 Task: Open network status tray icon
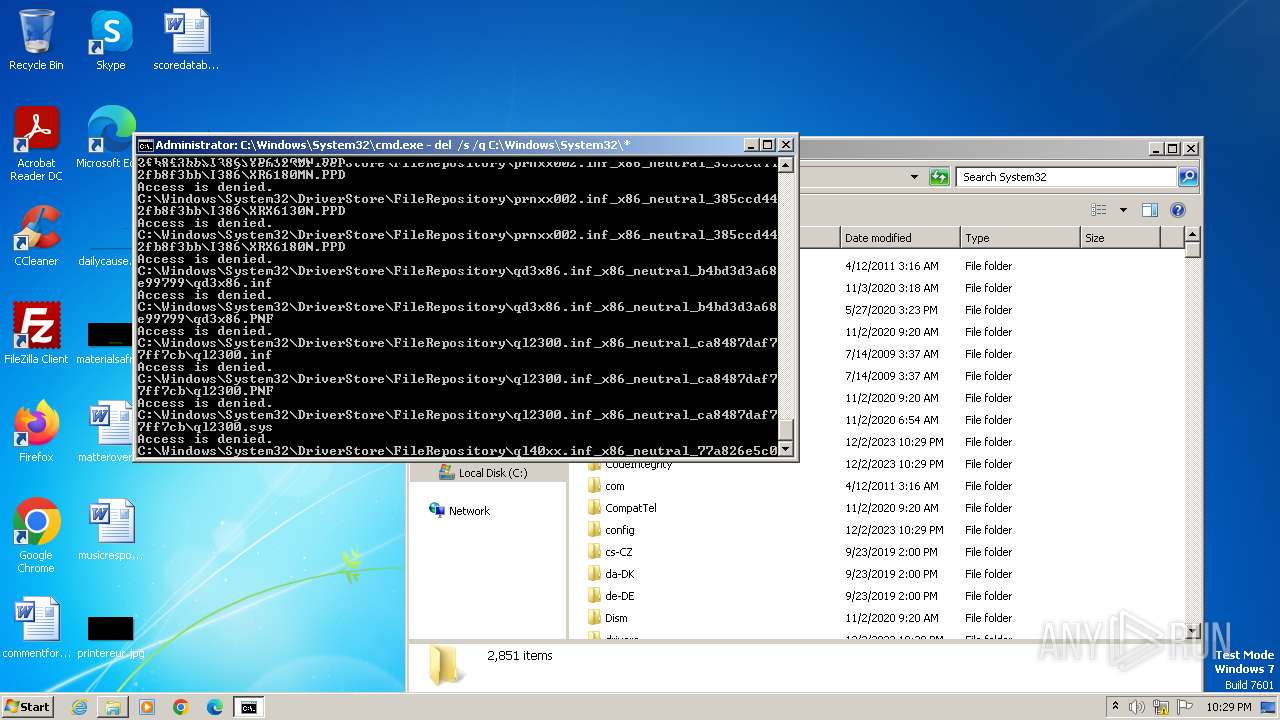pos(1161,707)
